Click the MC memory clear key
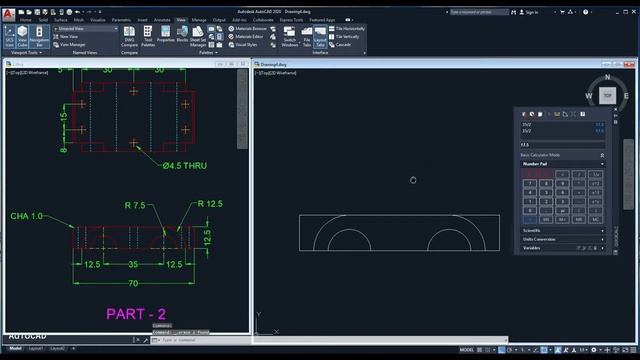This screenshot has height=360, width=640. coord(596,220)
